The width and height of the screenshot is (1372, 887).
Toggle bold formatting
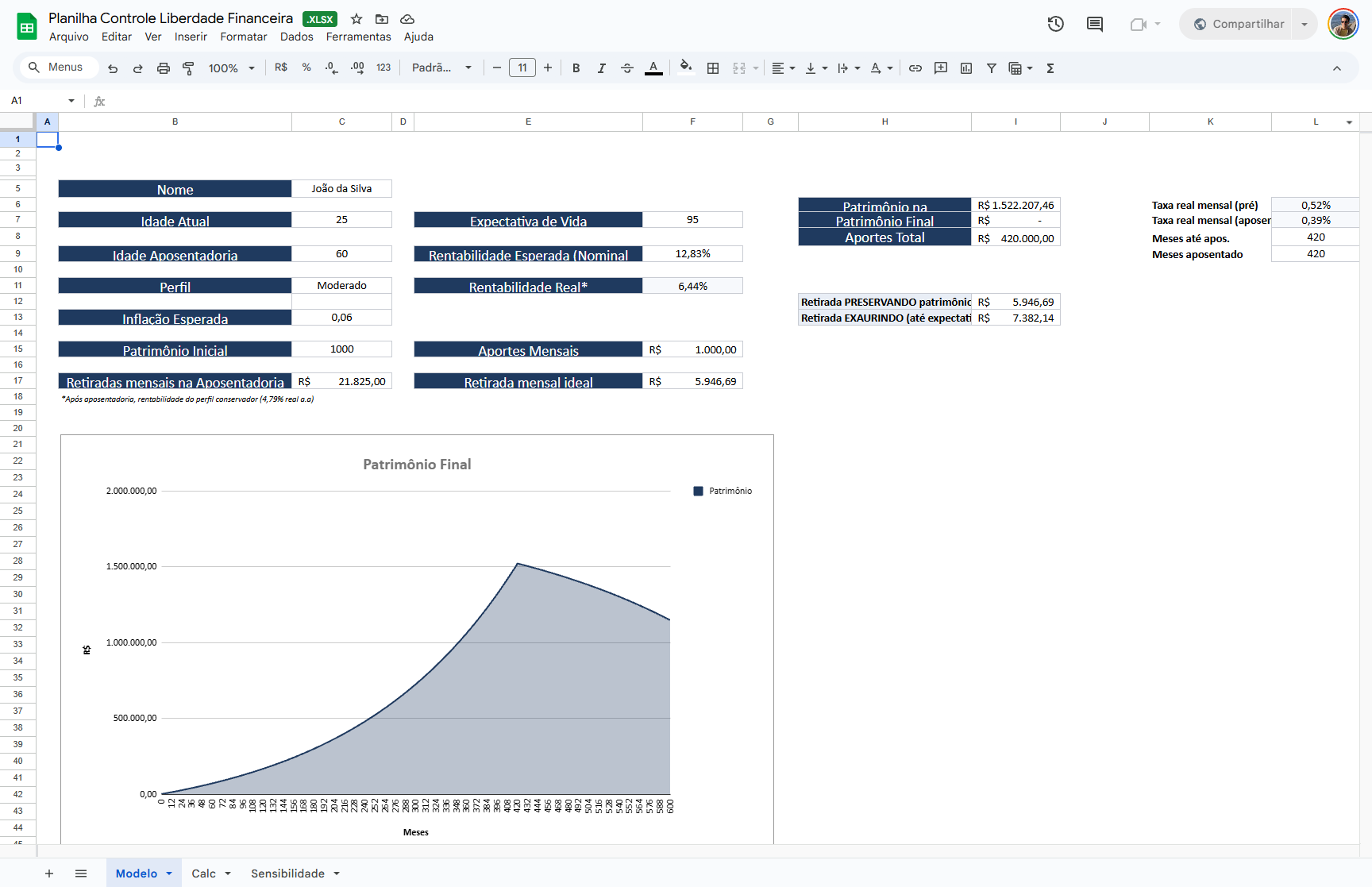point(576,68)
